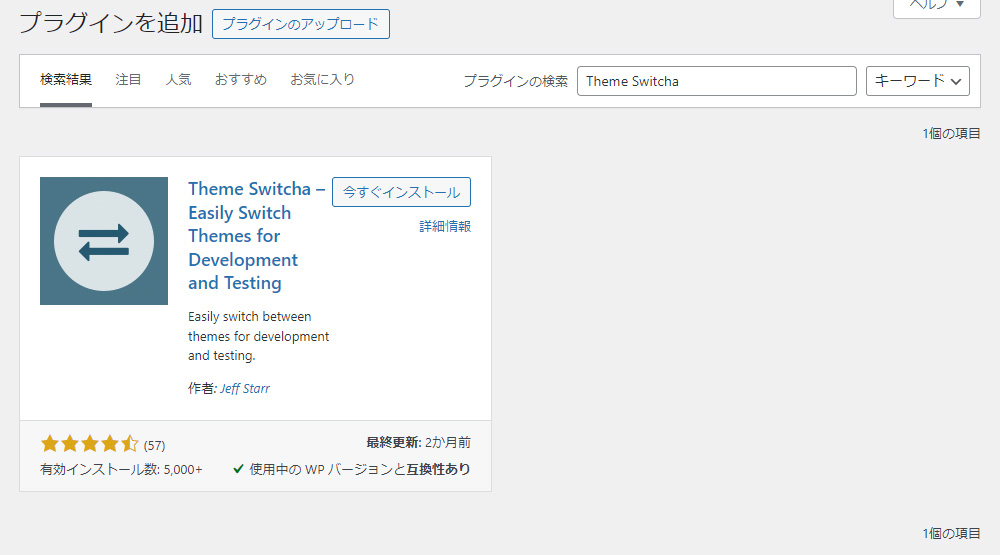Expand the キーワード search type dropdown
Viewport: 1000px width, 555px height.
coord(917,81)
